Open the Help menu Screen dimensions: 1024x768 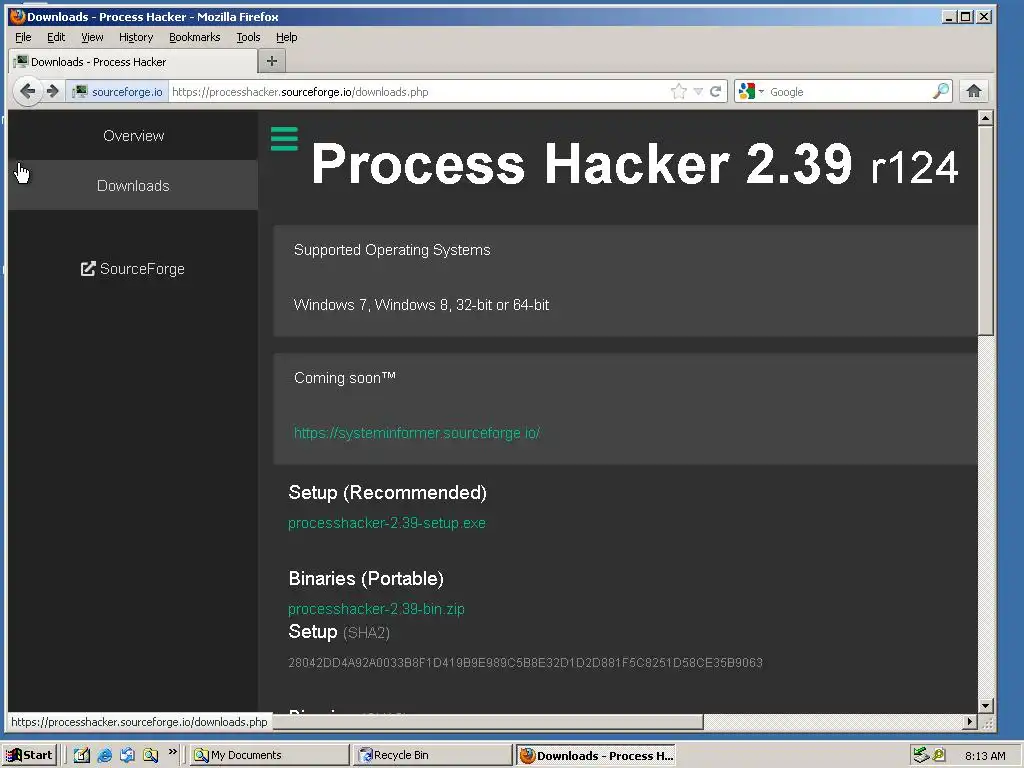[x=286, y=37]
